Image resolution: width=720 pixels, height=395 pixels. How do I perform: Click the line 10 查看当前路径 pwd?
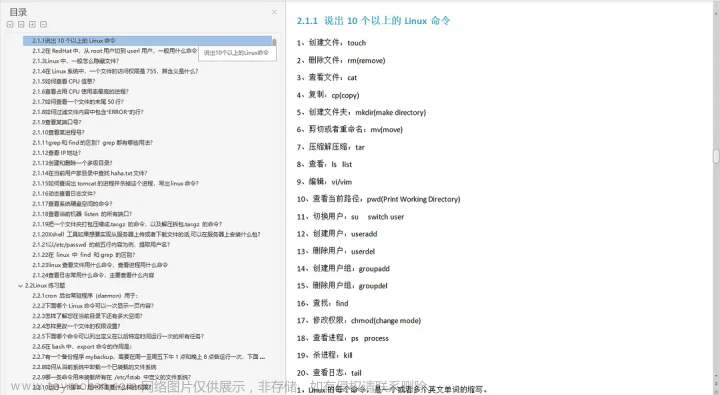[x=378, y=199]
